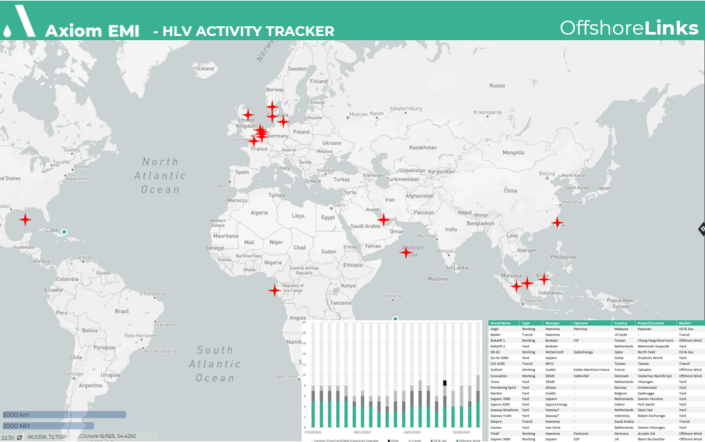This screenshot has height=442, width=705.
Task: Click the red marker near Brunei
Action: [x=544, y=279]
